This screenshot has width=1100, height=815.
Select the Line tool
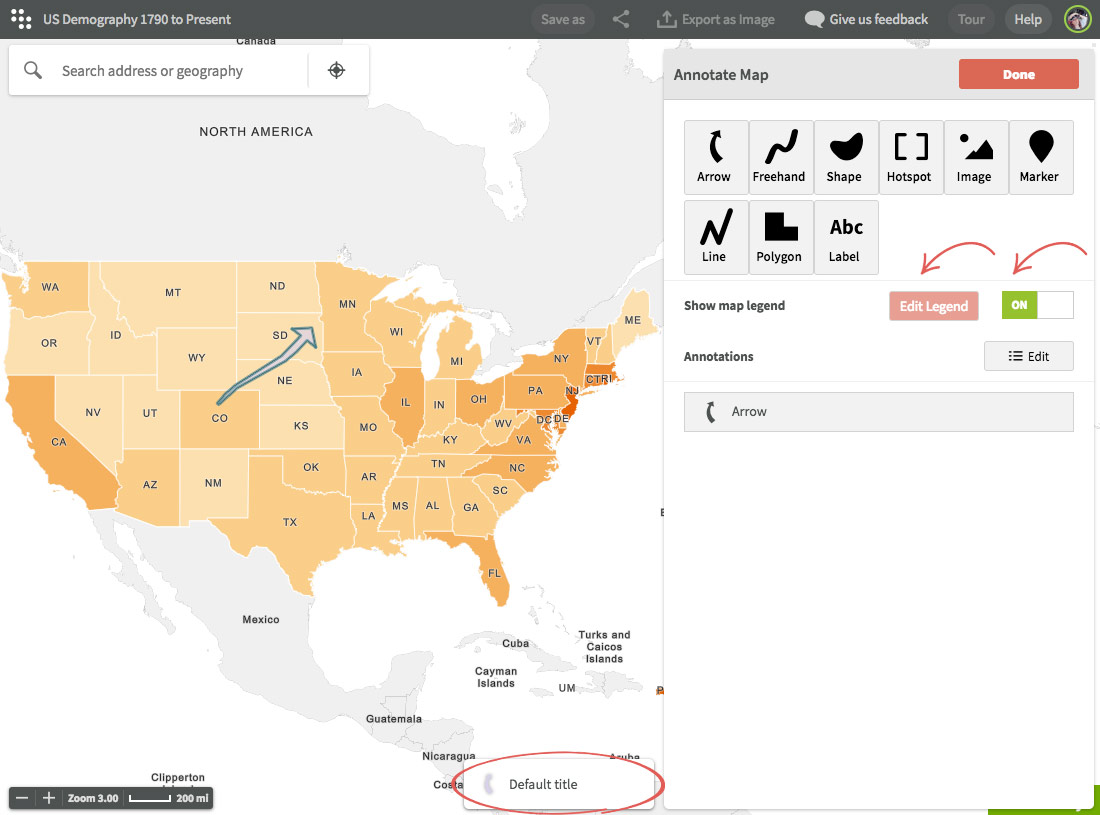[716, 237]
